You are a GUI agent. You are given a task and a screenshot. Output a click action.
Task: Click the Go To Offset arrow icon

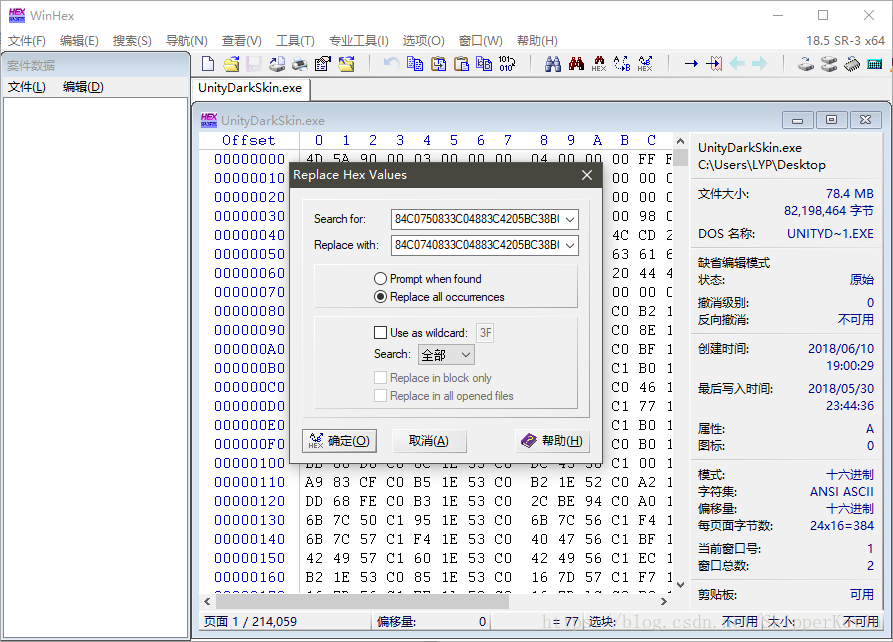(x=691, y=63)
